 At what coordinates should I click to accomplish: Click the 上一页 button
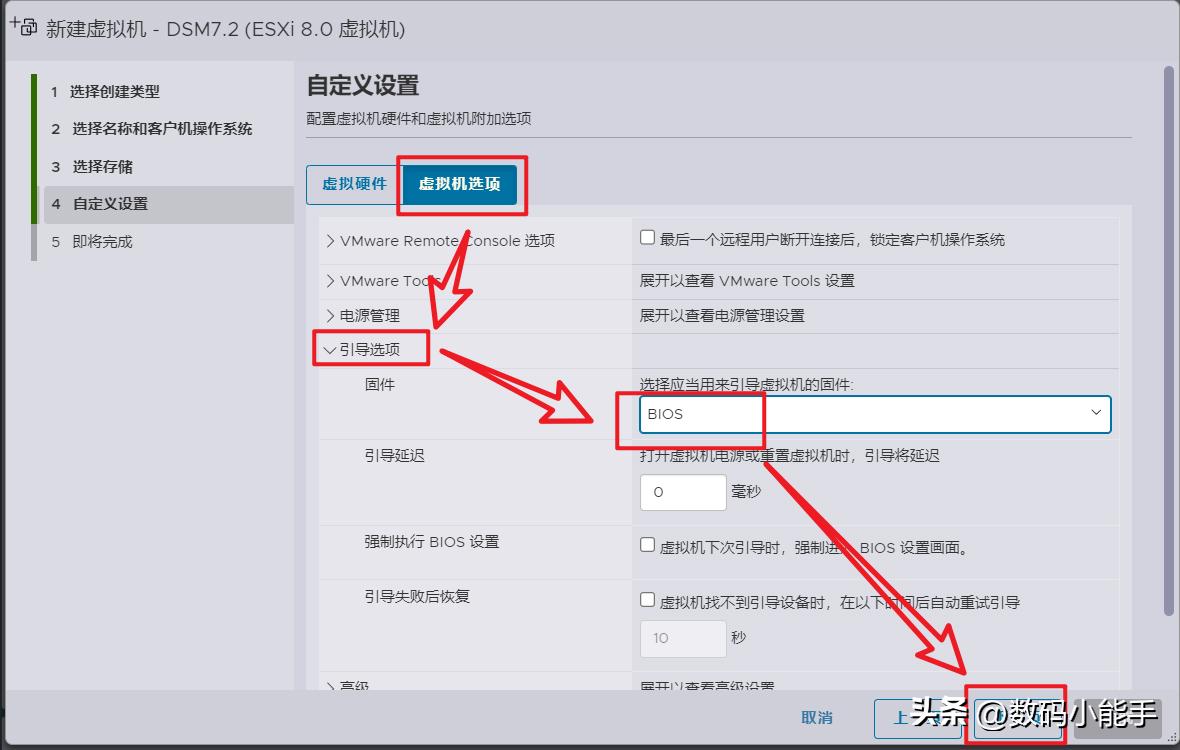(x=920, y=718)
